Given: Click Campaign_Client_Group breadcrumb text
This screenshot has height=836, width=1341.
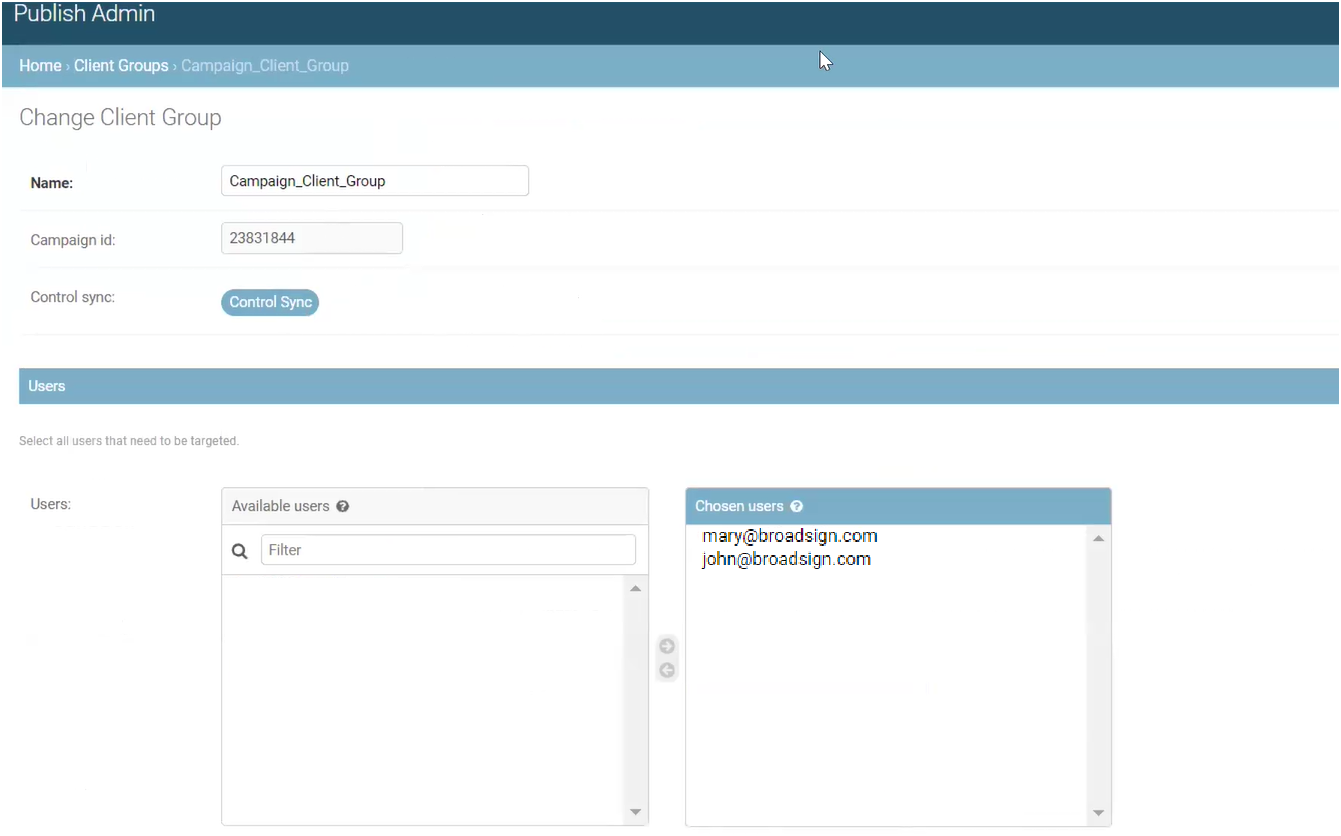Looking at the screenshot, I should [265, 65].
